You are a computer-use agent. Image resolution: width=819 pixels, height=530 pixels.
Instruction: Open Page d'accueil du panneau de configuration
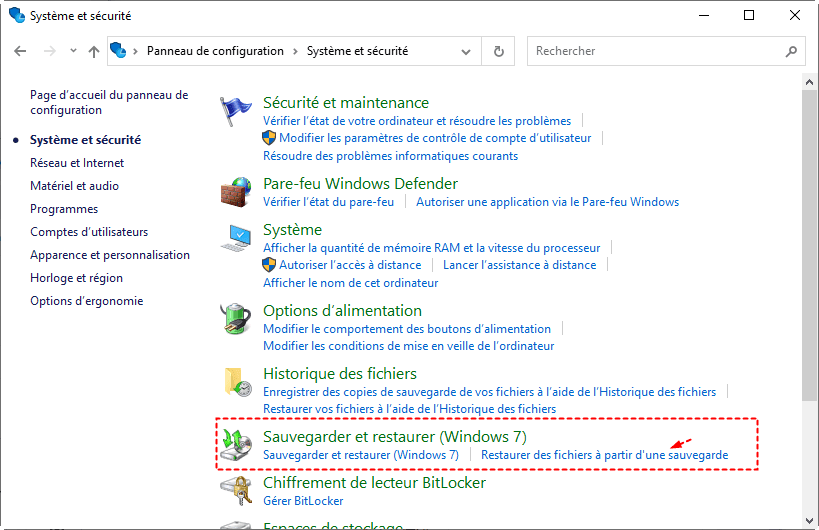click(109, 102)
